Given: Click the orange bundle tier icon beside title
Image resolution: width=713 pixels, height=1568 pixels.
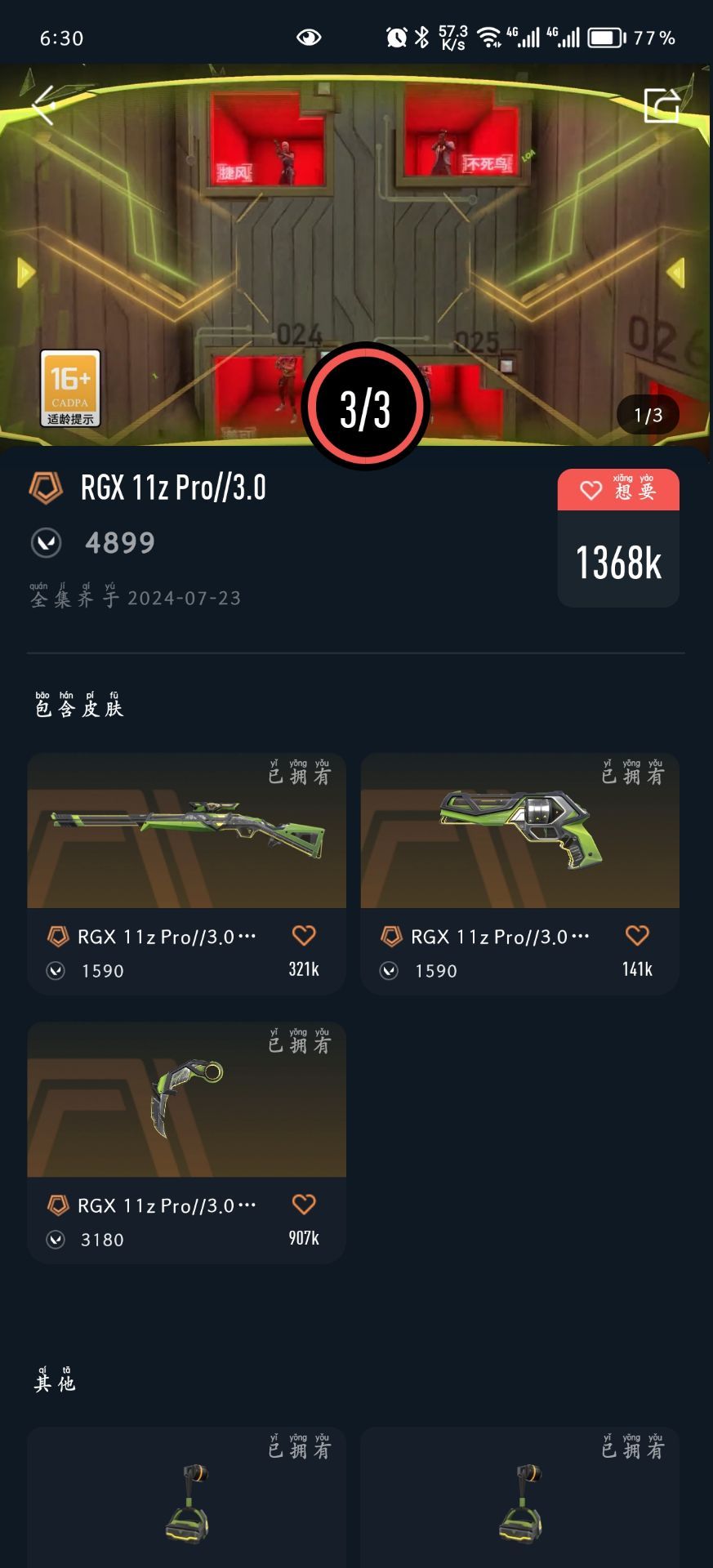Looking at the screenshot, I should 46,488.
